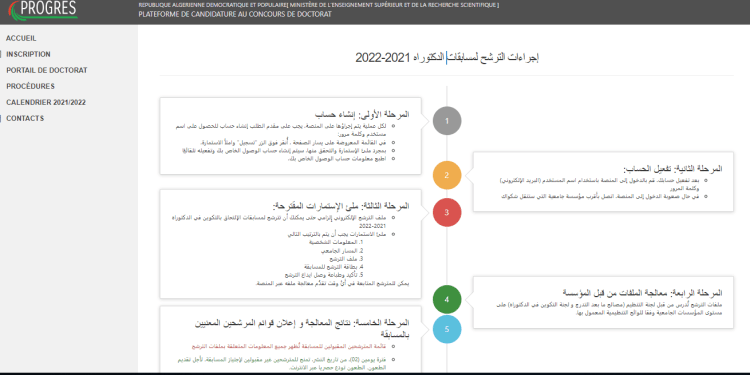
Task: Click the page title containing 2022-2021
Action: (x=447, y=57)
